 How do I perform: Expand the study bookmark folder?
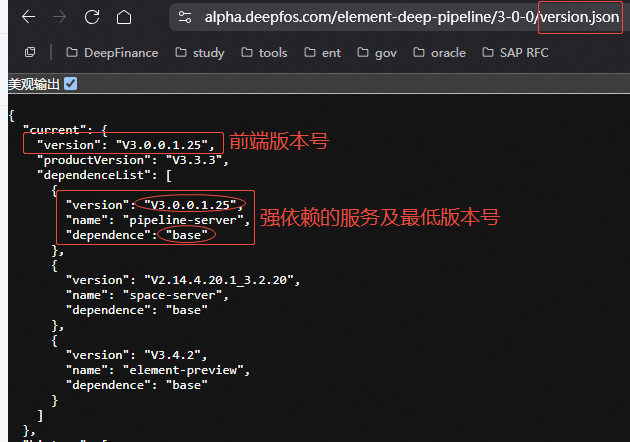(199, 52)
